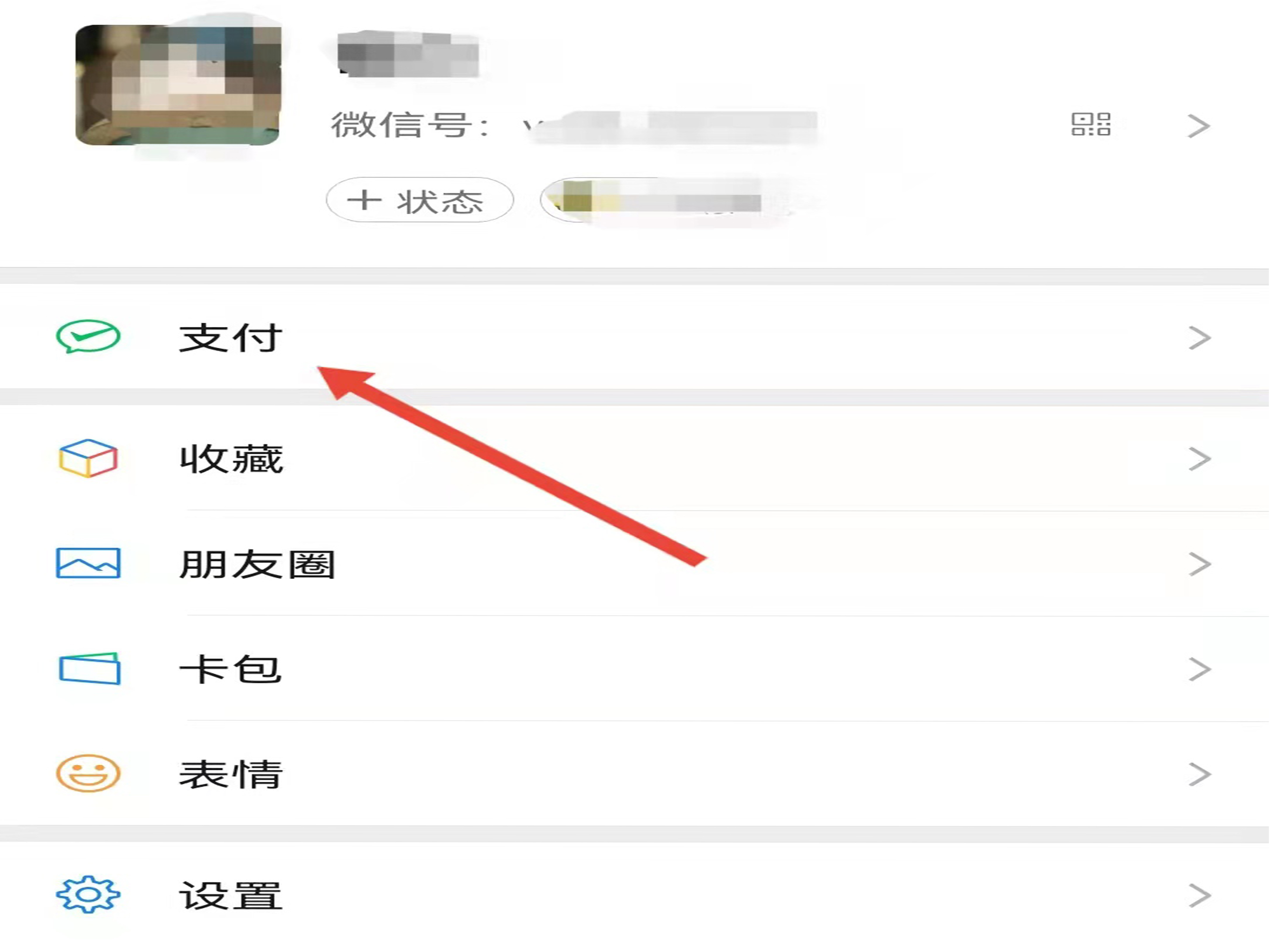Tap the blue Settings gear icon

[x=88, y=894]
